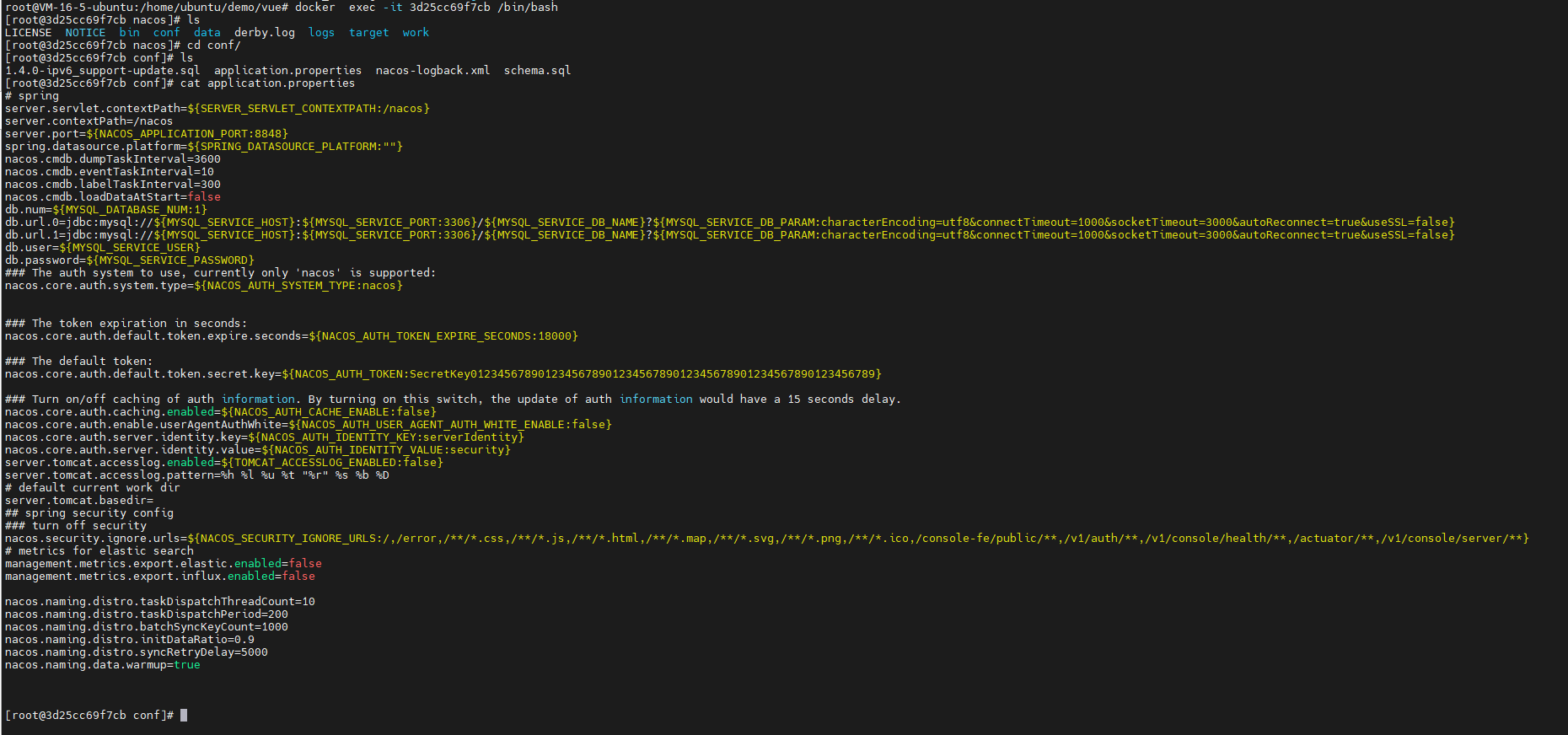1568x735 pixels.
Task: Click the '# spring' comment line
Action: (x=32, y=96)
